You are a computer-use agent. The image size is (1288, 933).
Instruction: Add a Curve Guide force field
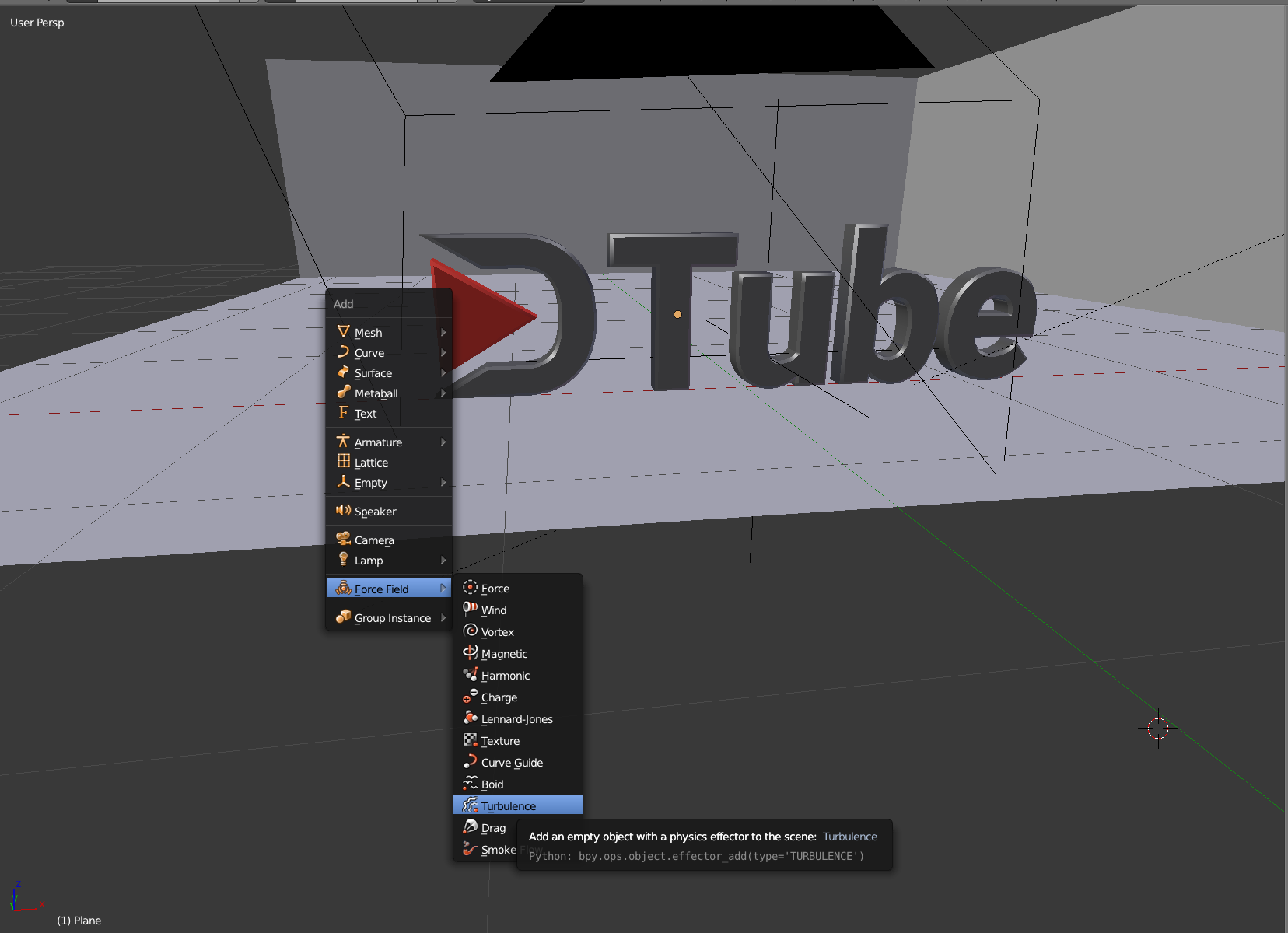click(x=518, y=763)
